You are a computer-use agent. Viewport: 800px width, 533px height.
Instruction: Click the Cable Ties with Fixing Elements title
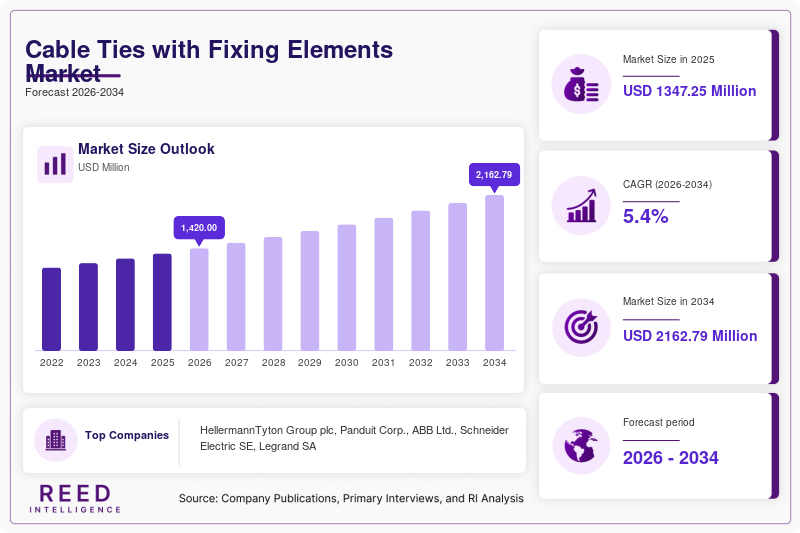209,62
